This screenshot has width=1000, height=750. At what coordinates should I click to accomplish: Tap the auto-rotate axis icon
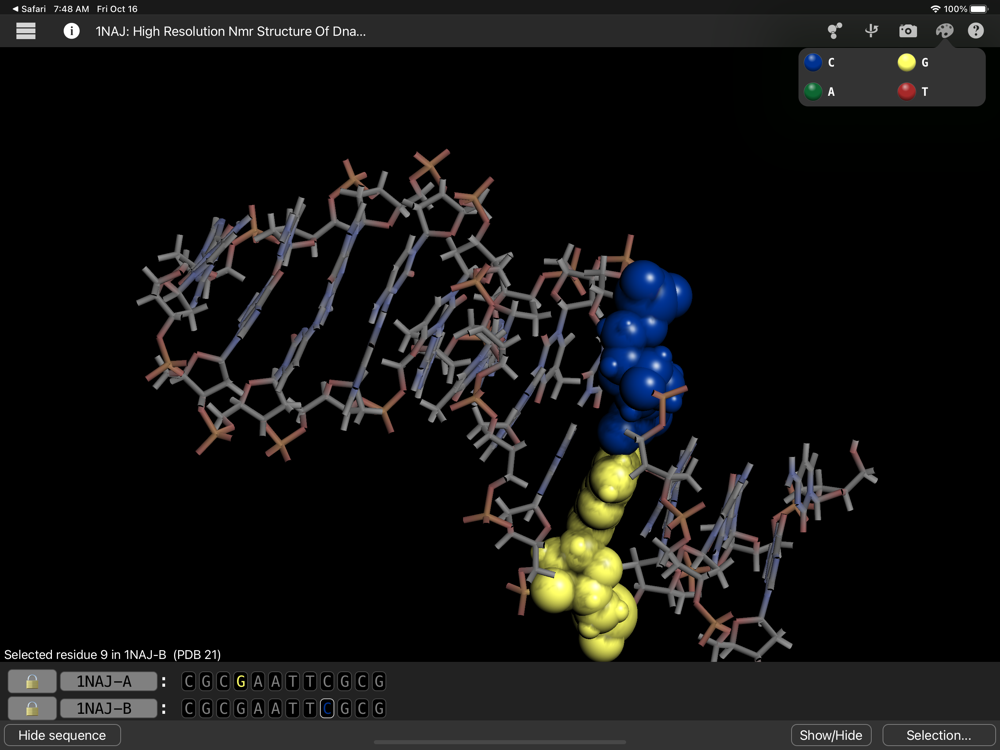point(871,31)
